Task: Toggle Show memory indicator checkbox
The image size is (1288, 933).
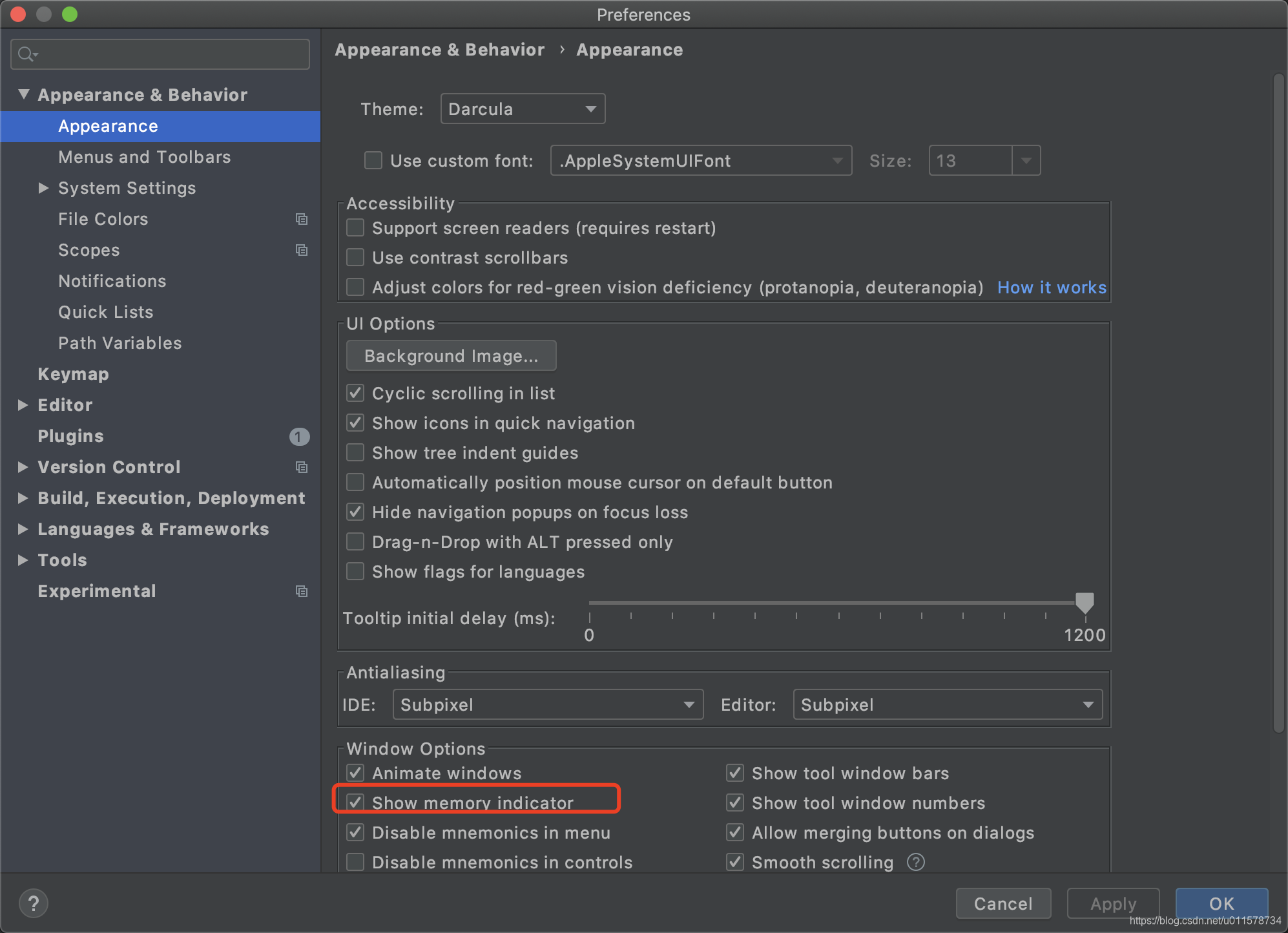Action: click(355, 802)
